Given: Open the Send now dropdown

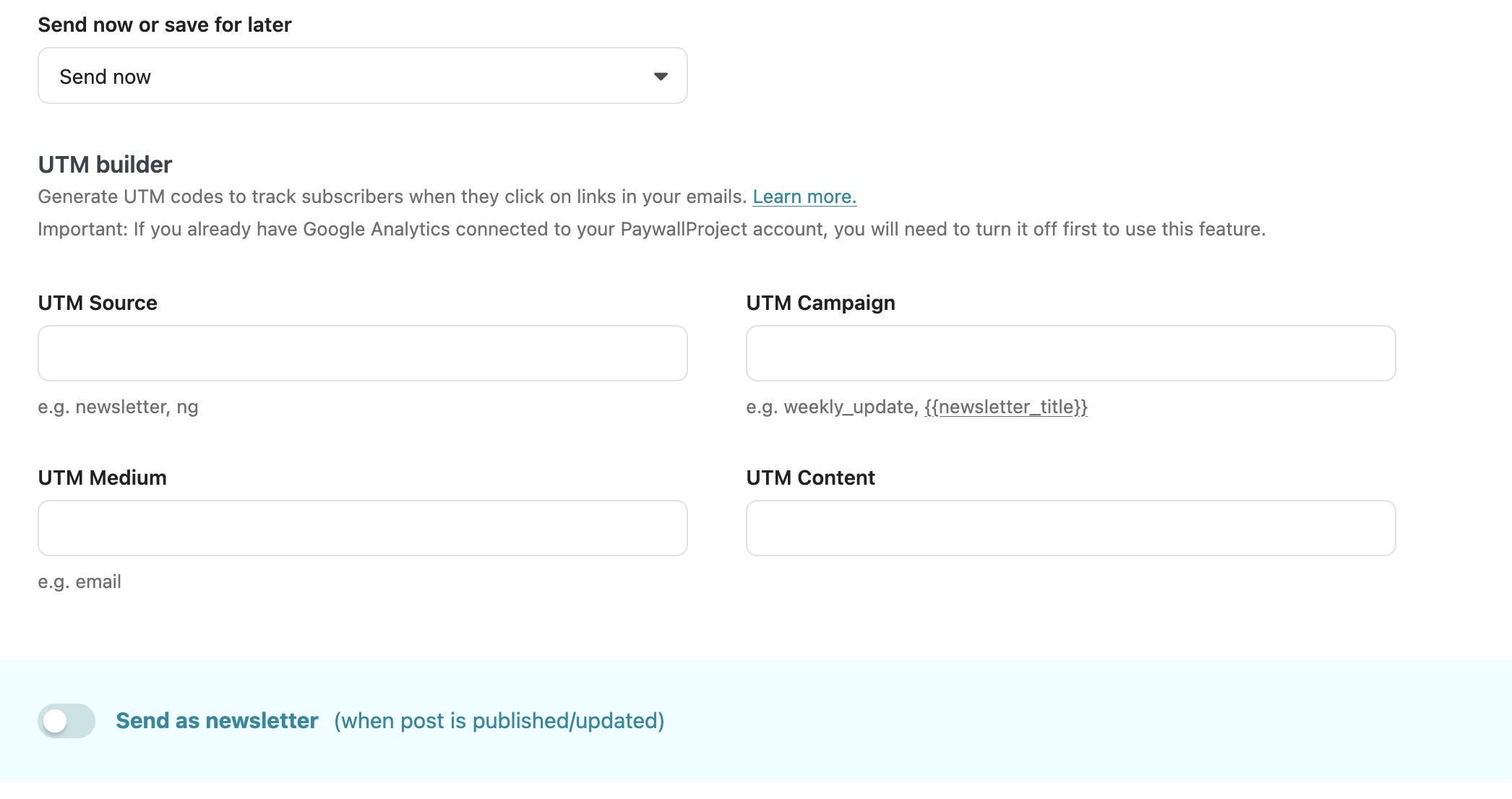Looking at the screenshot, I should (x=361, y=76).
